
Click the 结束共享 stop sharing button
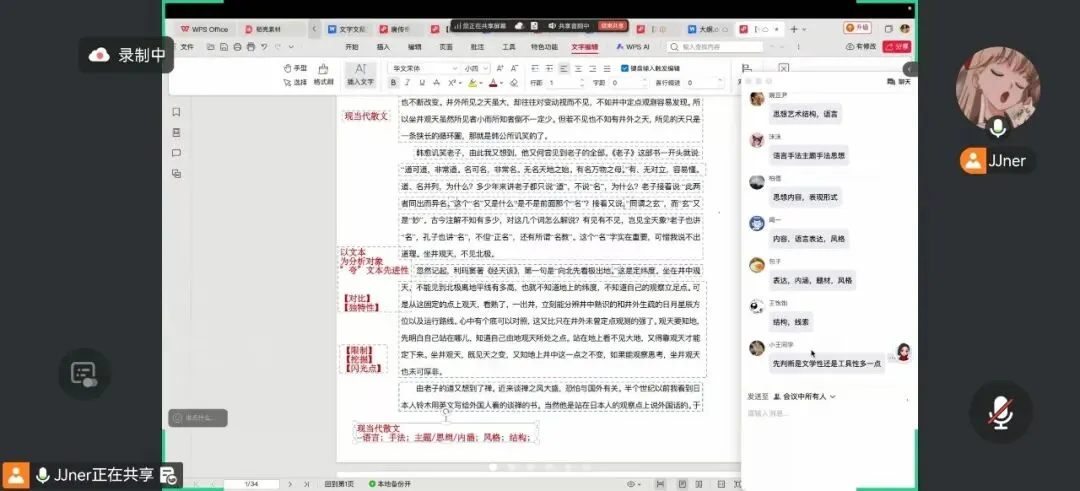(x=612, y=25)
